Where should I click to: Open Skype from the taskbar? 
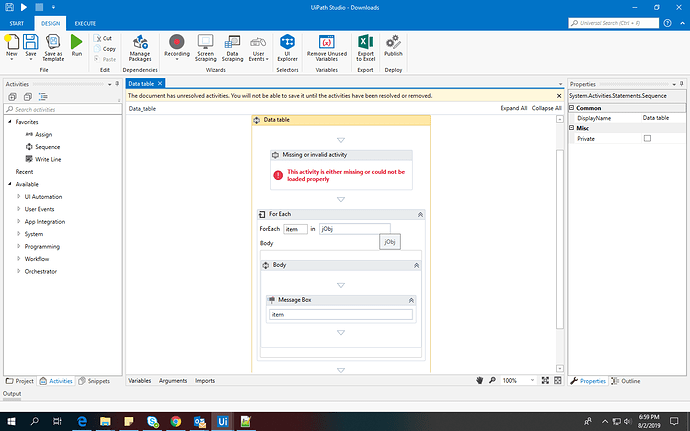pos(153,421)
